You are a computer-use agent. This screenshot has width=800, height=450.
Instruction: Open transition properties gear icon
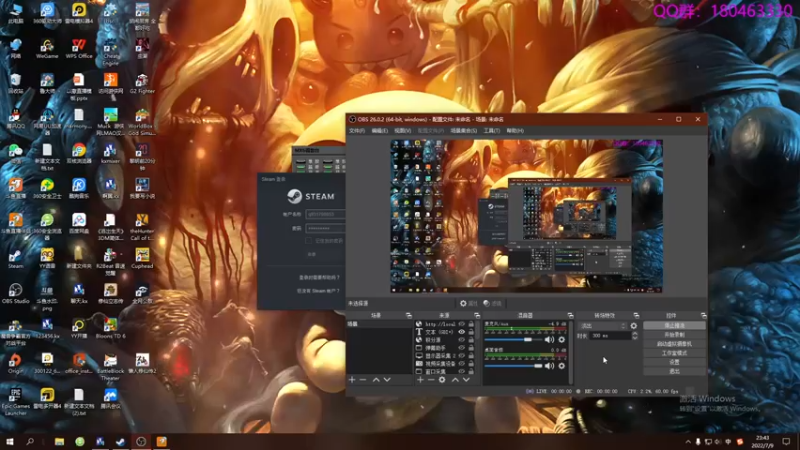pos(634,326)
